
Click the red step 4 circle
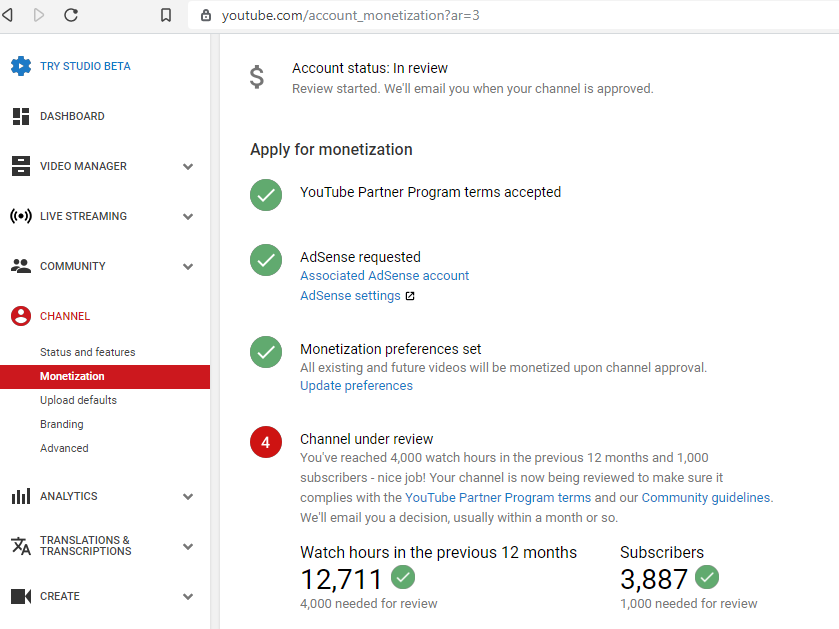coord(266,442)
